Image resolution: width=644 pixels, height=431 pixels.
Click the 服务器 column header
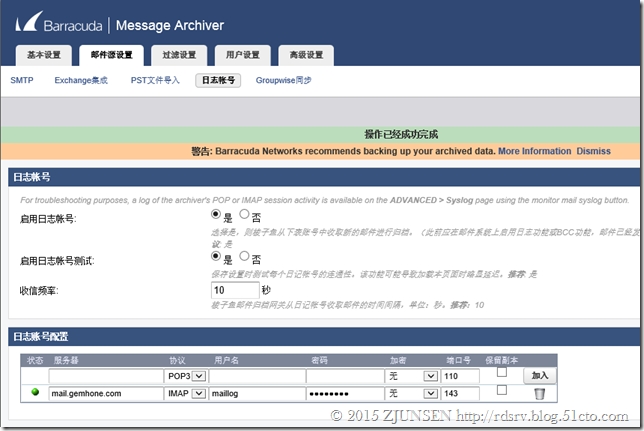click(66, 360)
